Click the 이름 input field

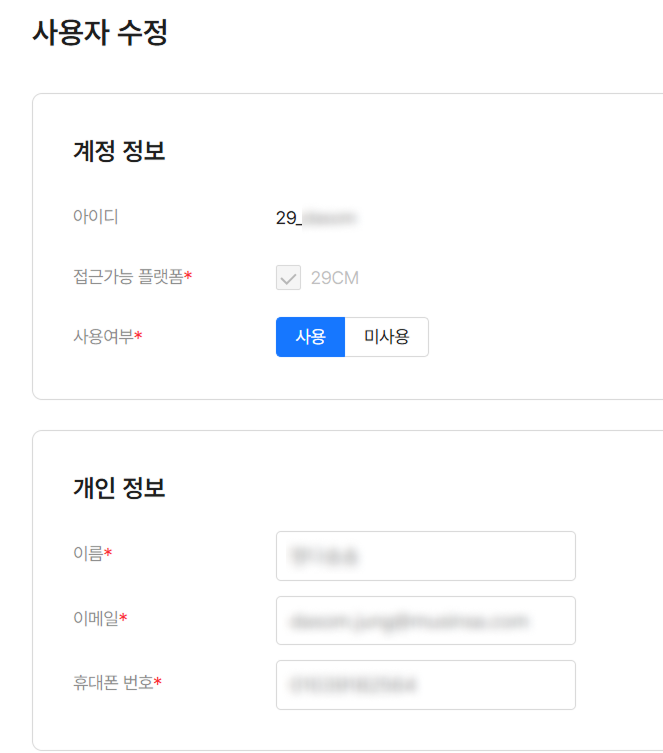coord(425,556)
